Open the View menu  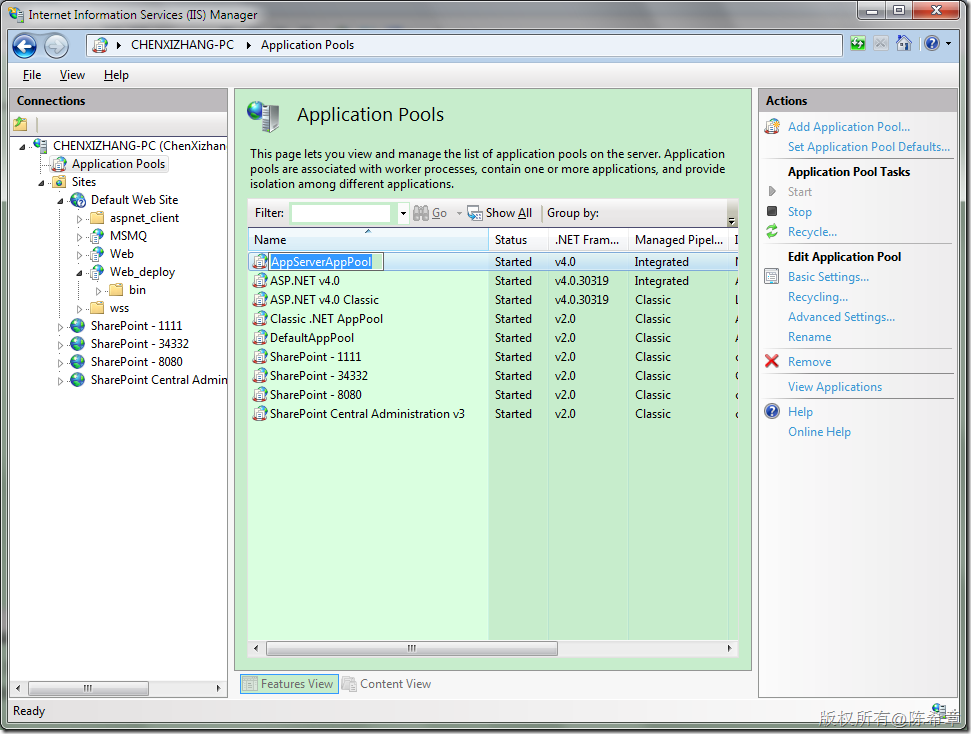coord(72,75)
